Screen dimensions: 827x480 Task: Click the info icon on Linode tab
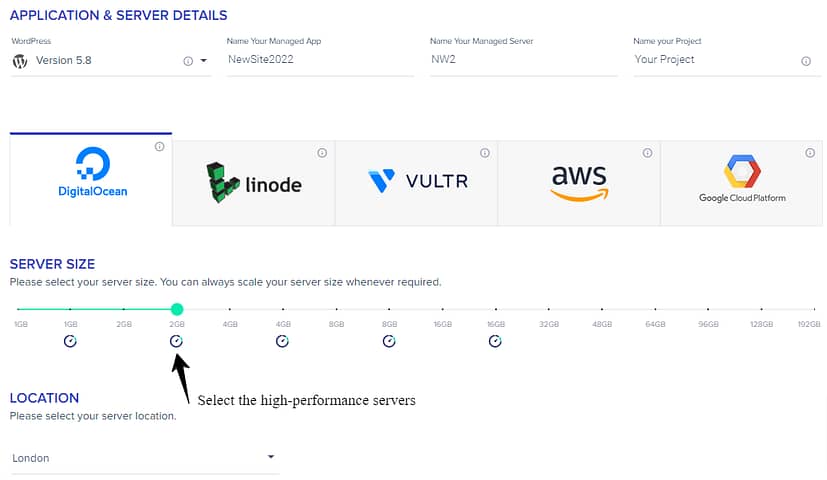click(x=322, y=153)
